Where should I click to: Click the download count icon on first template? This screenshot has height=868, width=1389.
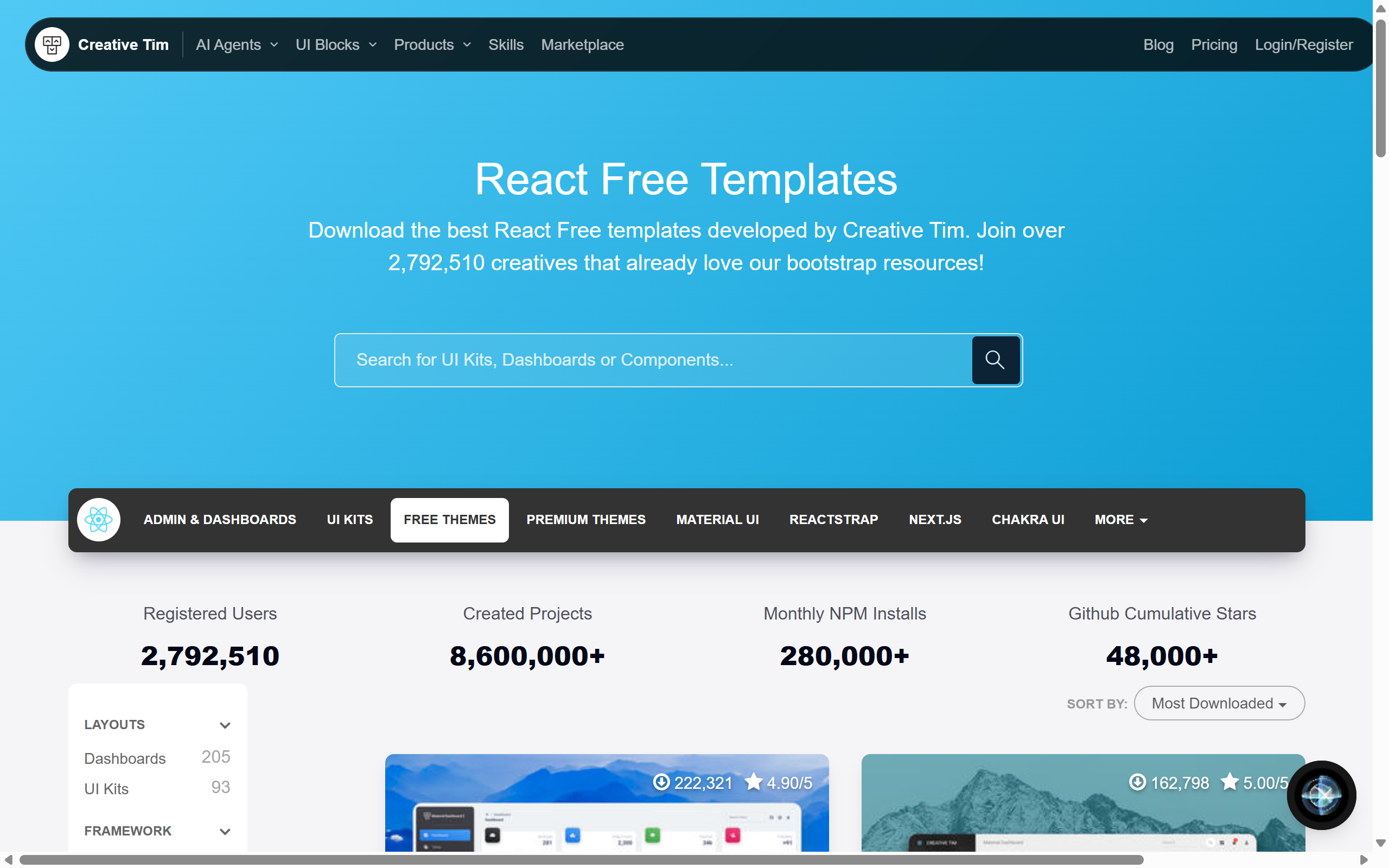tap(661, 782)
